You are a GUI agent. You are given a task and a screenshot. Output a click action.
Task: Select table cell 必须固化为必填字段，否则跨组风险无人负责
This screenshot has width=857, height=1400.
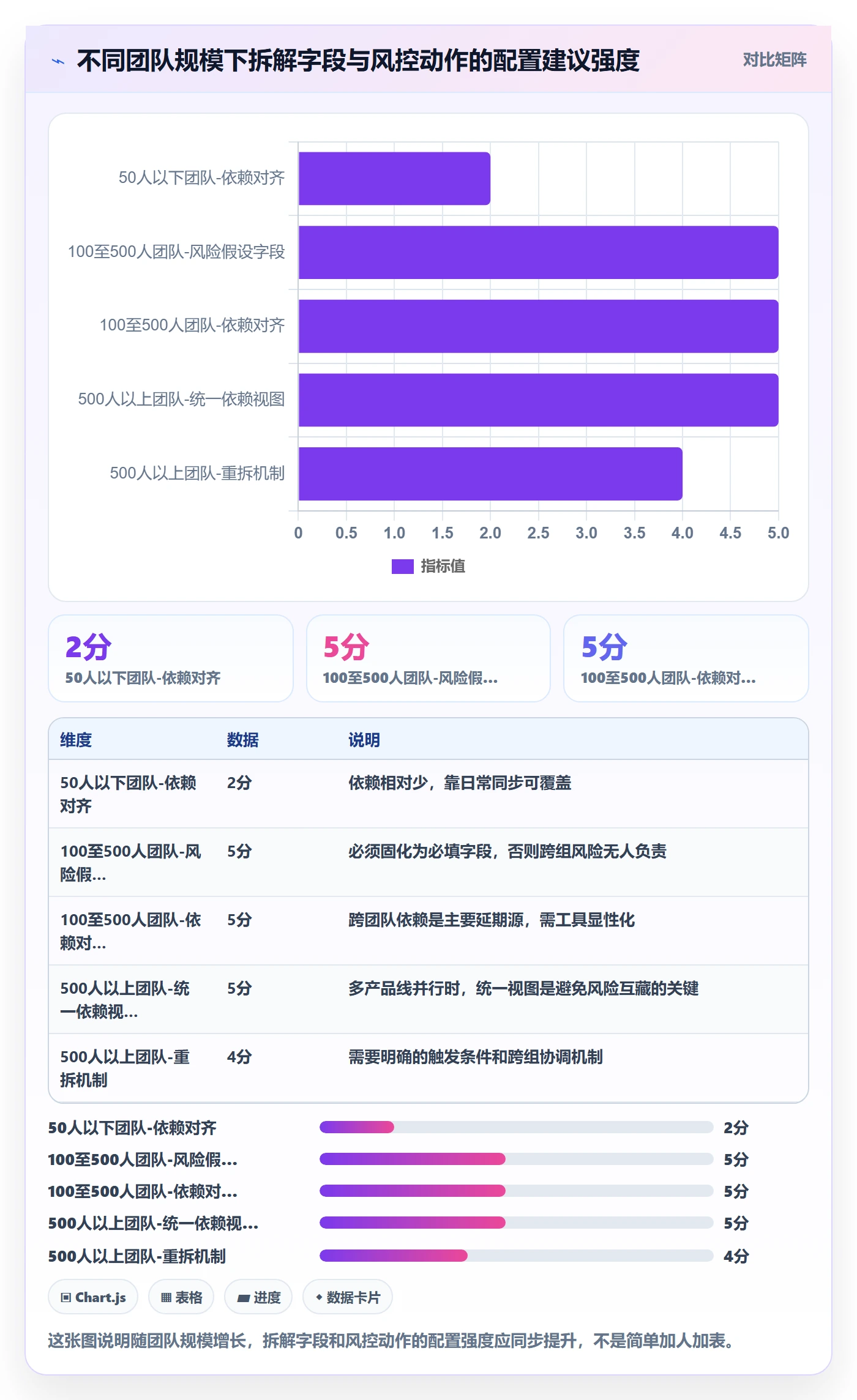(507, 851)
